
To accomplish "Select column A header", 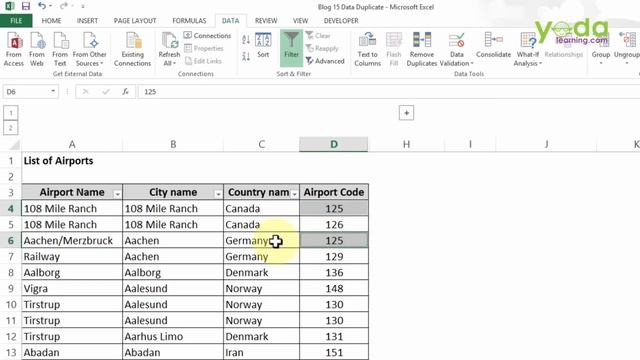I will tap(72, 144).
